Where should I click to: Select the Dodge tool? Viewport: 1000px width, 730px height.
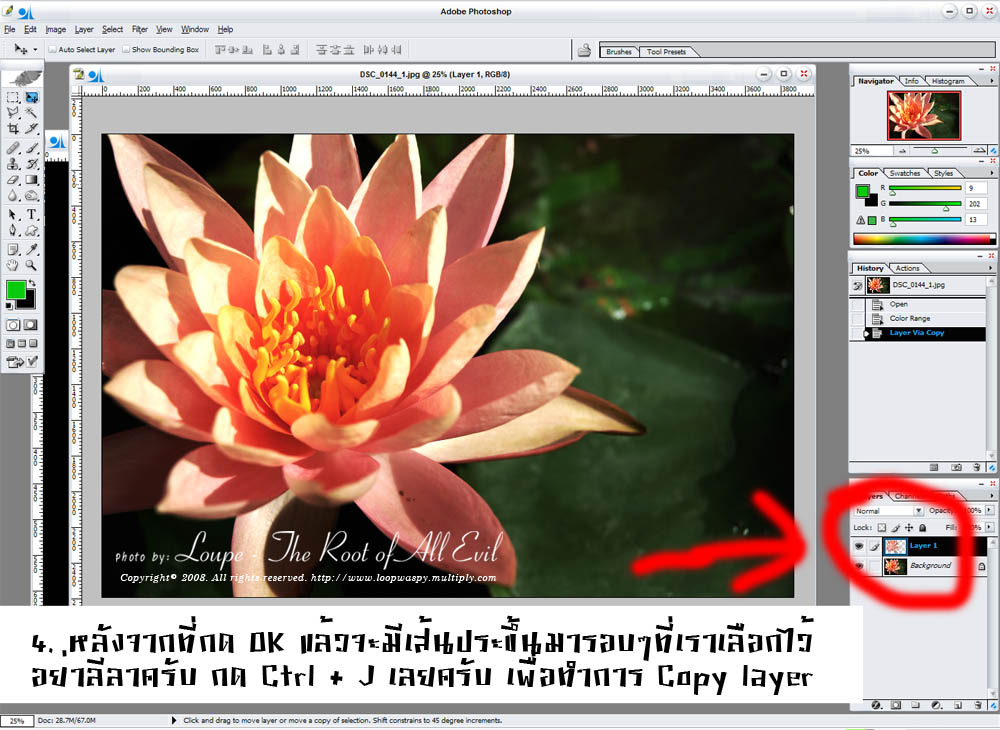click(x=31, y=196)
